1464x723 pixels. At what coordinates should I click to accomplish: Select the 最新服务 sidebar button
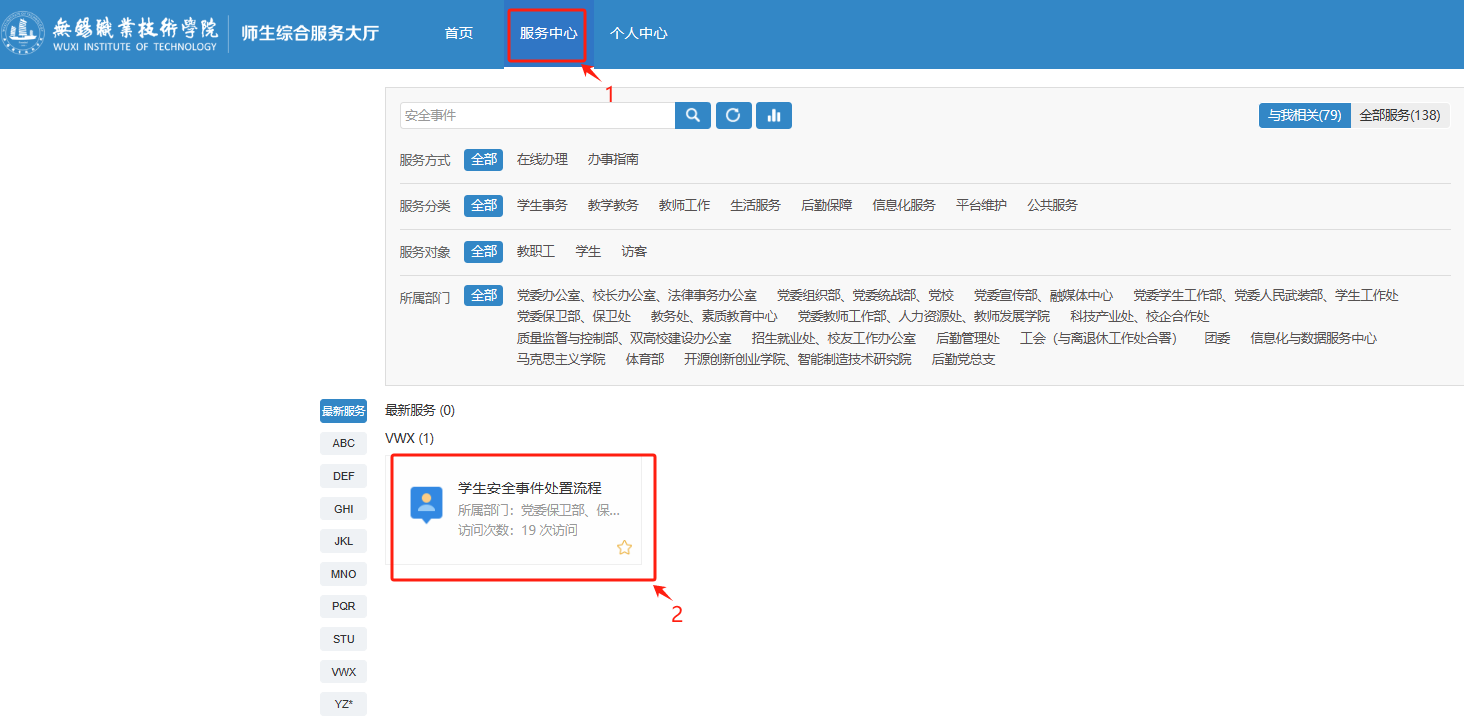[343, 411]
